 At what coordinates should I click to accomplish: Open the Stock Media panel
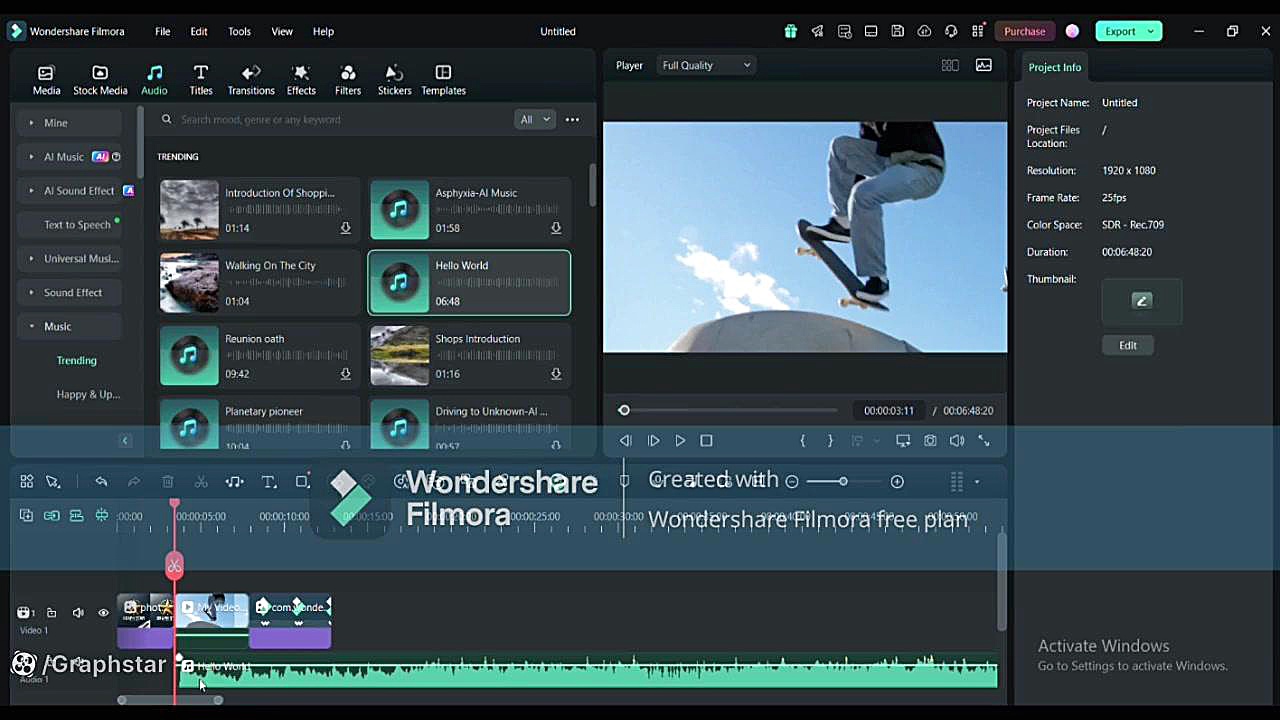click(100, 80)
